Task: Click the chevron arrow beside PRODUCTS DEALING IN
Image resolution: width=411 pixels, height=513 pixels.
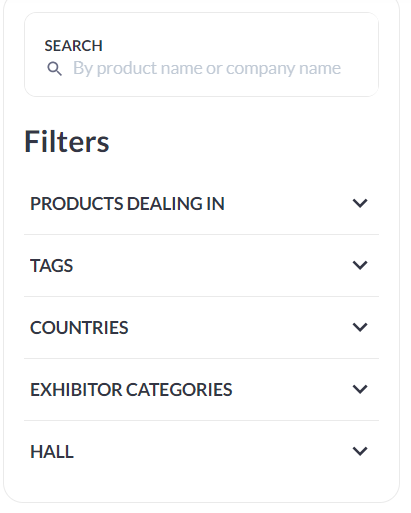Action: pyautogui.click(x=360, y=203)
